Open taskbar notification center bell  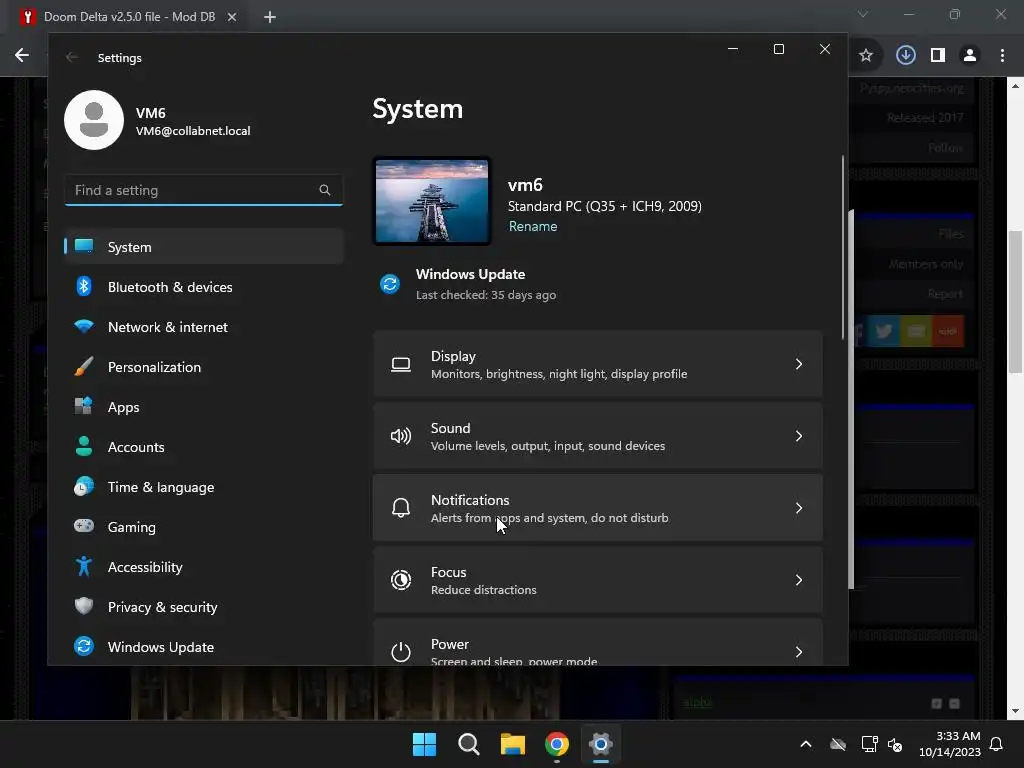997,744
